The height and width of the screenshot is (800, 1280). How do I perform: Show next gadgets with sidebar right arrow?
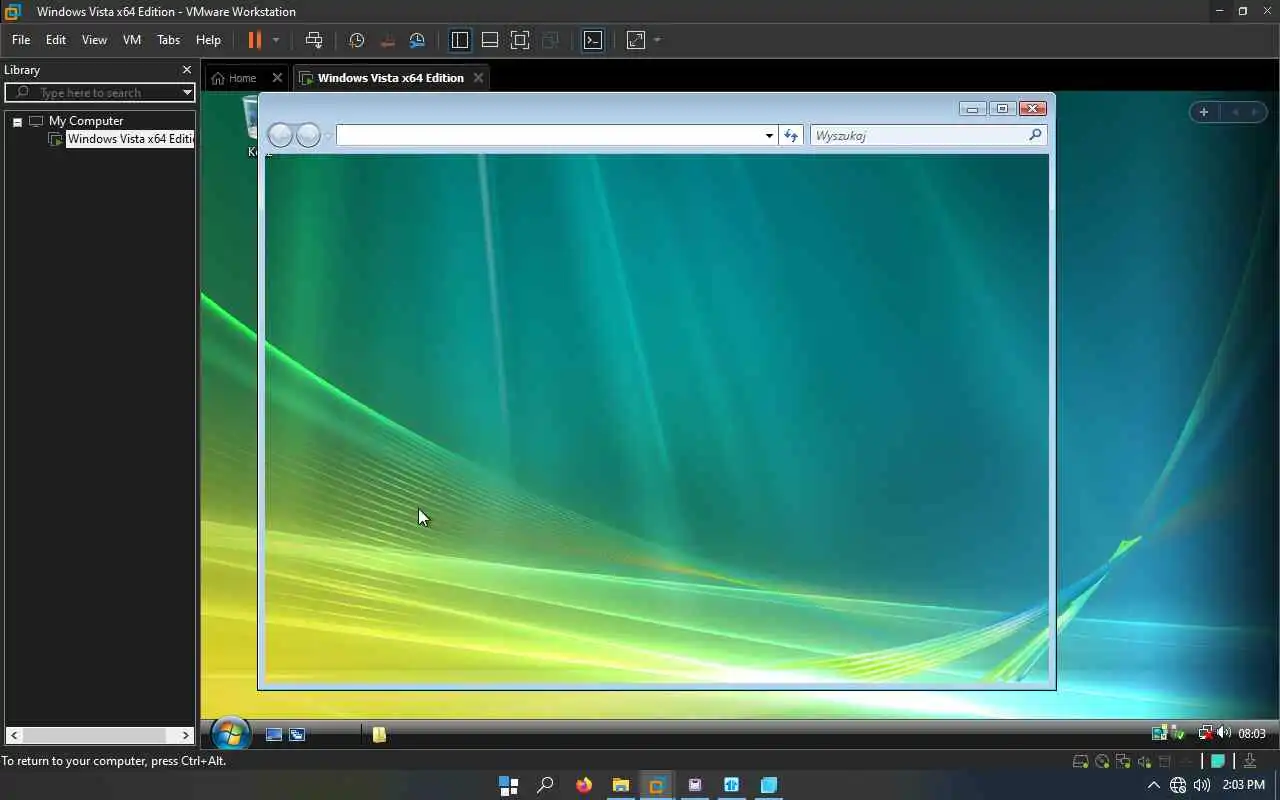1255,112
